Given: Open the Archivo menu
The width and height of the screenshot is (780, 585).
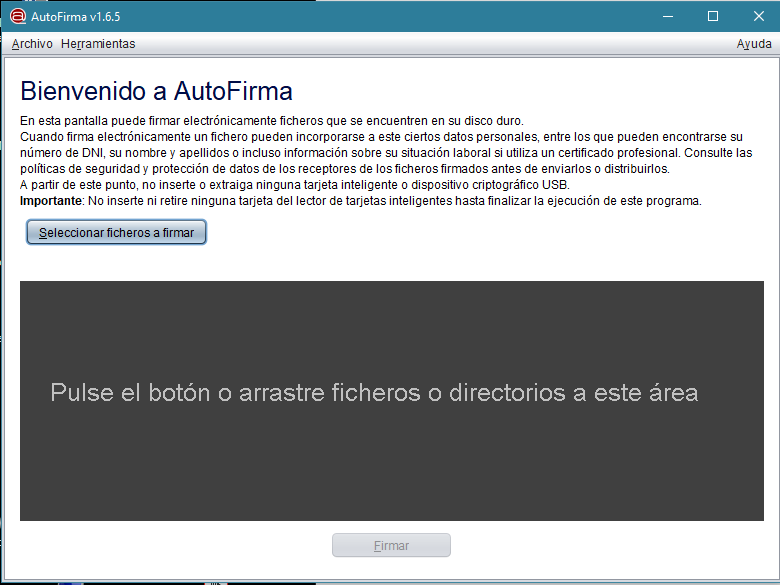Looking at the screenshot, I should pyautogui.click(x=32, y=44).
